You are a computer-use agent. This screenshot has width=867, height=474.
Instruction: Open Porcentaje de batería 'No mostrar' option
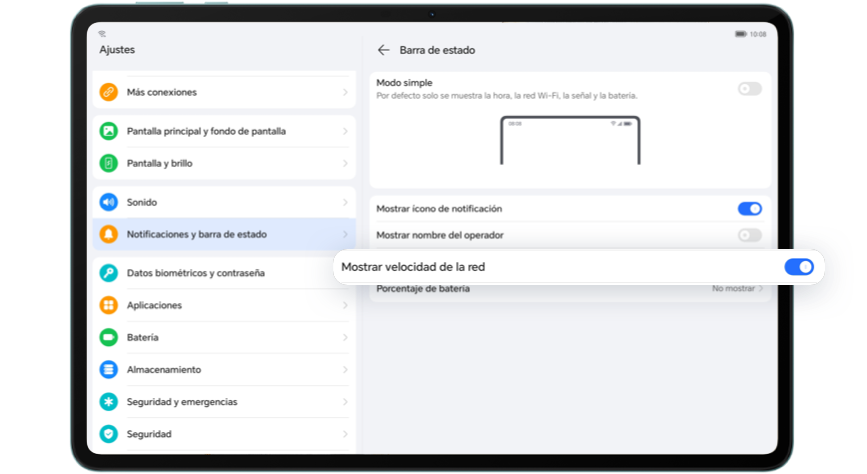(738, 289)
